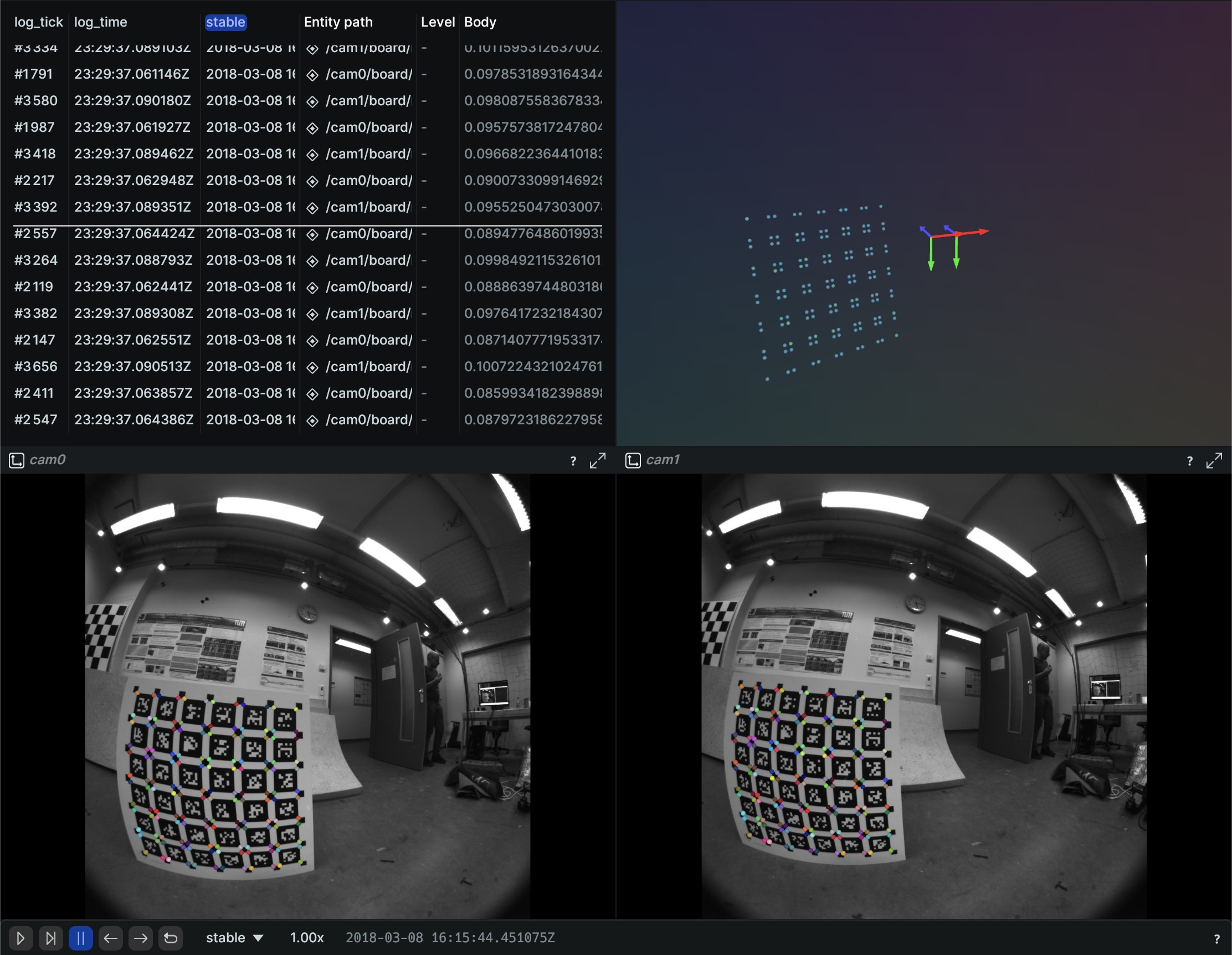Open /cam1/board/ entity link in row #3580

click(x=369, y=100)
